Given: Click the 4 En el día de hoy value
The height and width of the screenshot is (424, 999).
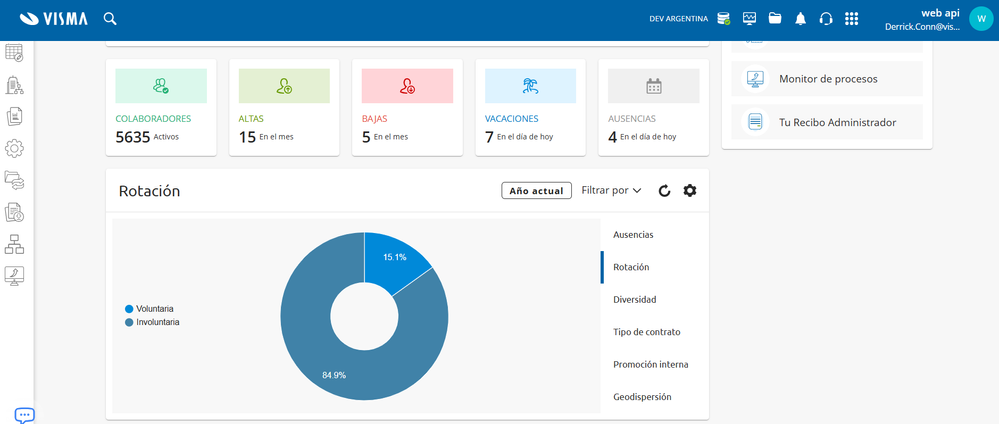Looking at the screenshot, I should pos(642,136).
